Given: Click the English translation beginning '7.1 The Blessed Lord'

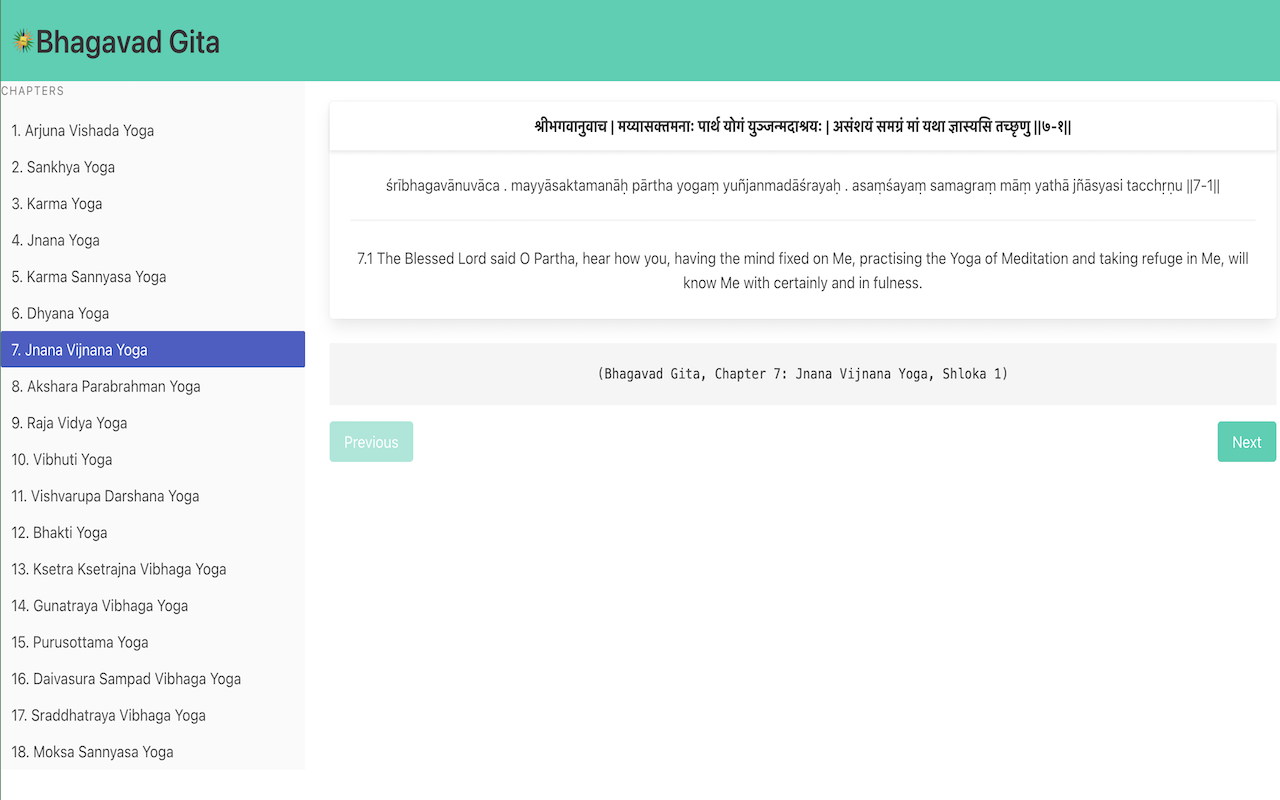Looking at the screenshot, I should click(803, 270).
